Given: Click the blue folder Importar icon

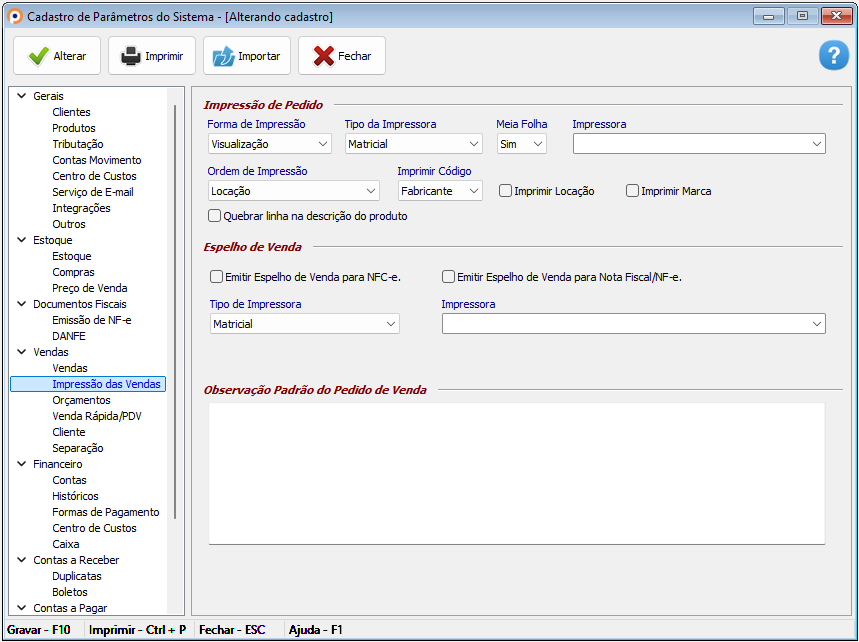Looking at the screenshot, I should click(223, 56).
